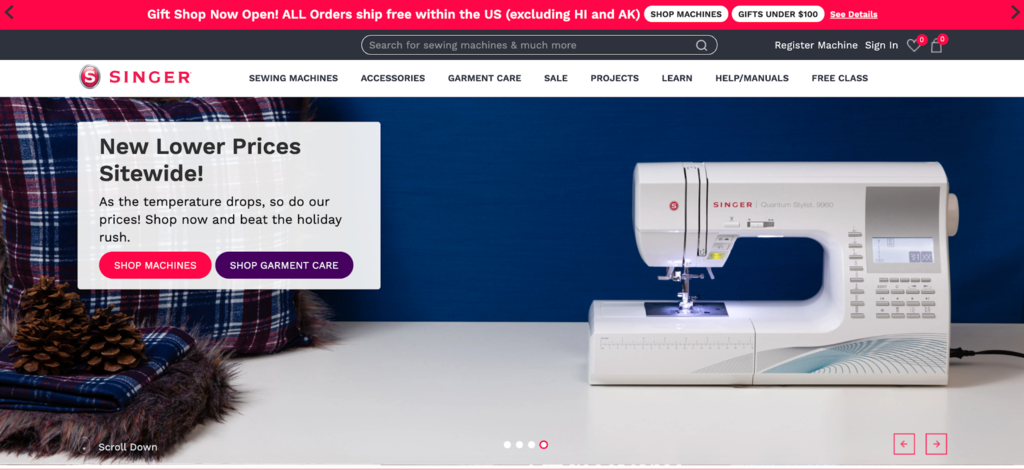Expand the Accessories menu
The image size is (1024, 470).
click(392, 78)
